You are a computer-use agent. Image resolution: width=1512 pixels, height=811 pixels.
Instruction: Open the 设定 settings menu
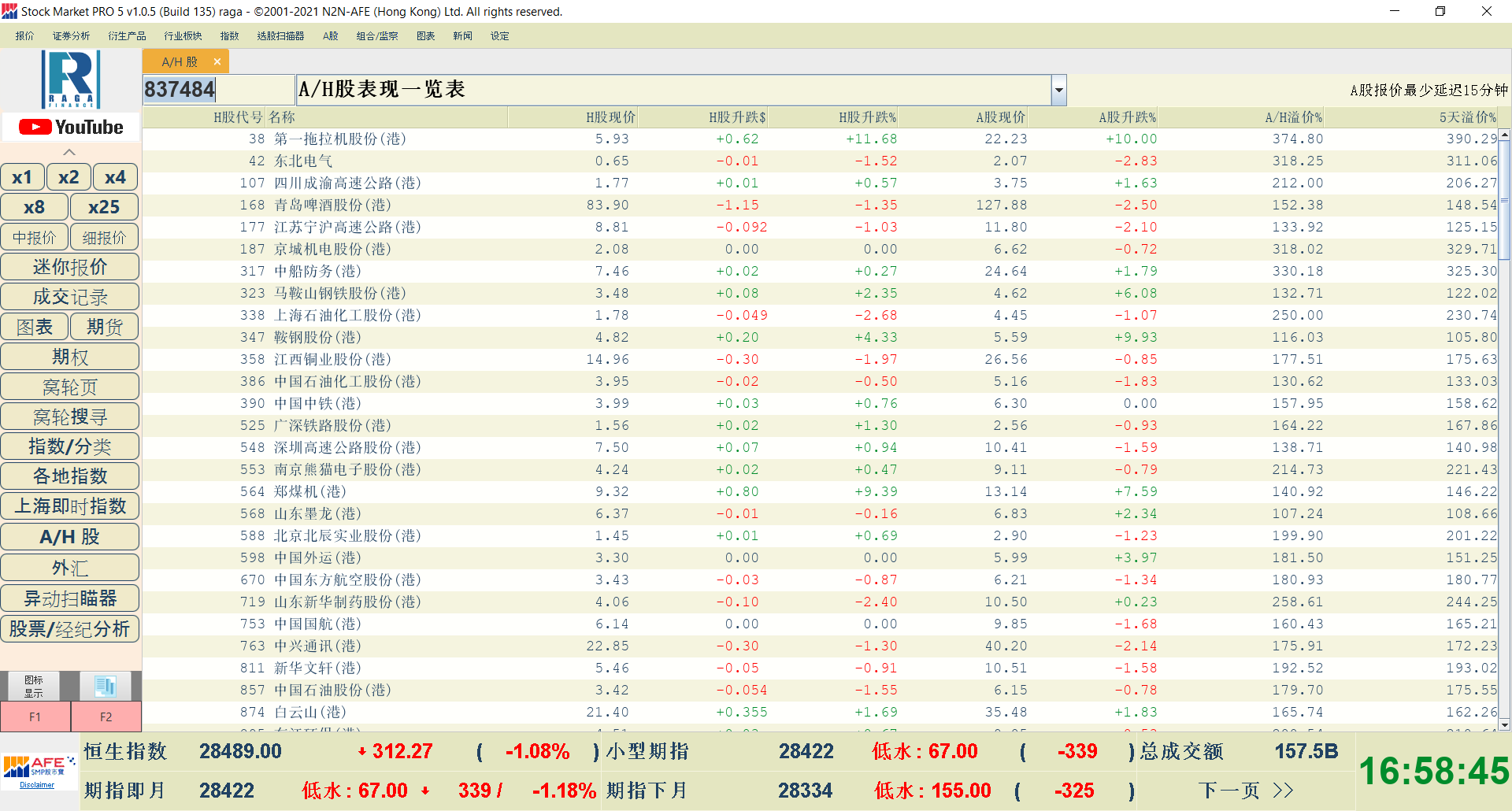coord(499,36)
